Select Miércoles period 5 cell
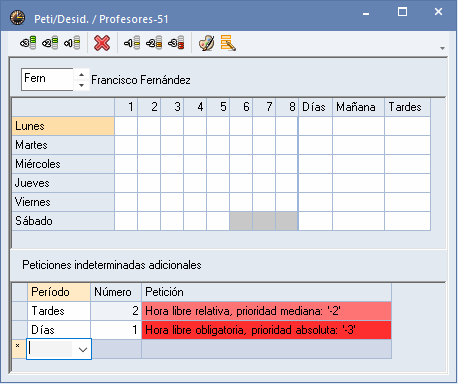This screenshot has width=458, height=384. (x=218, y=164)
